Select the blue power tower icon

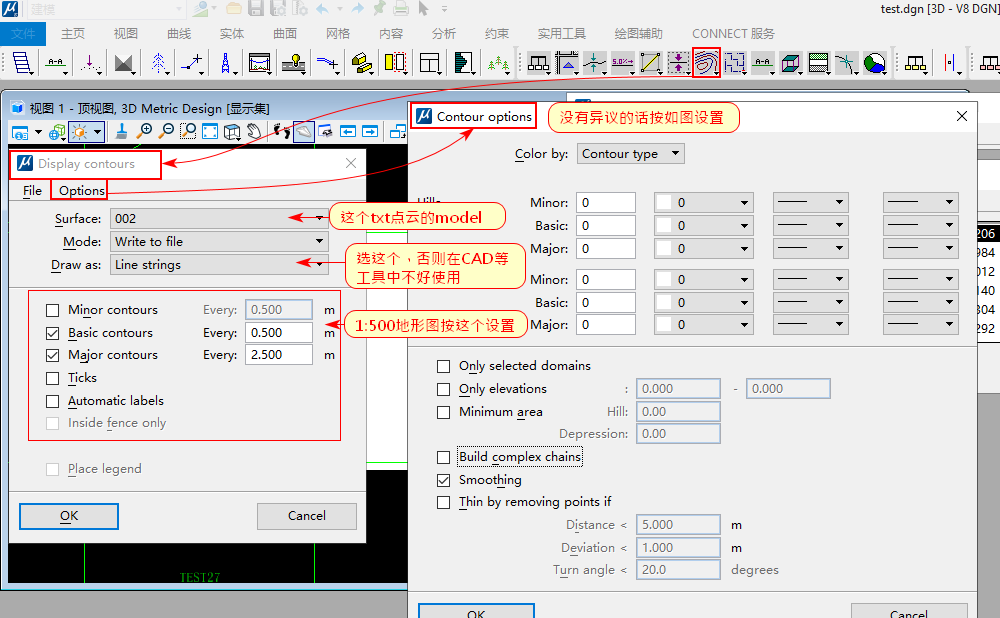225,63
